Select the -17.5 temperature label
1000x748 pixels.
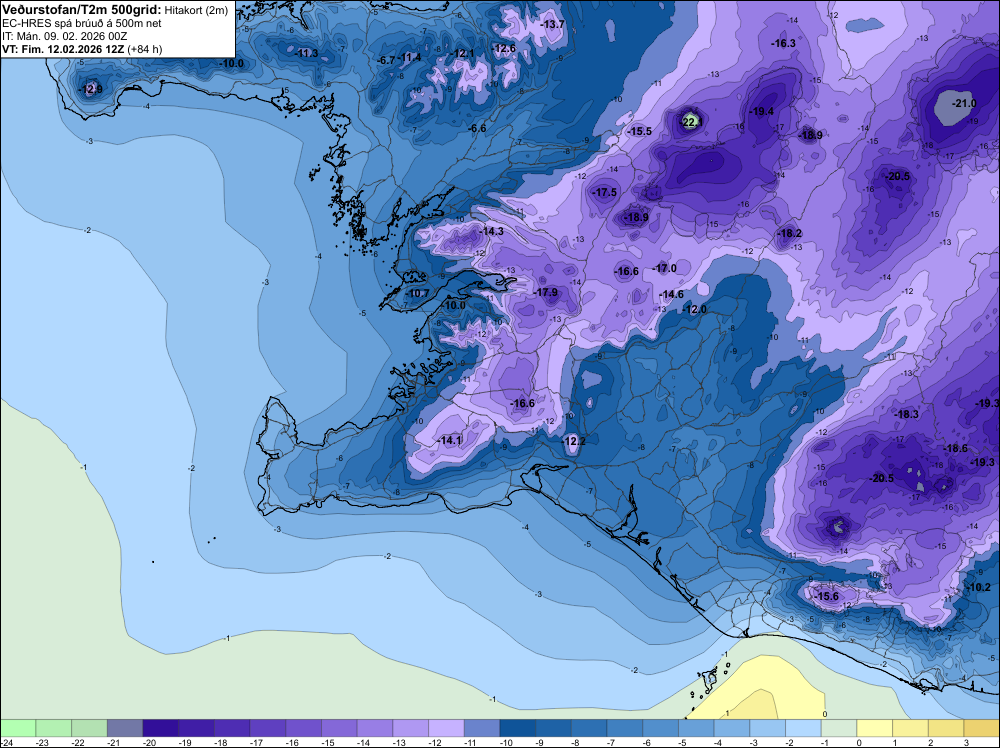coord(604,192)
